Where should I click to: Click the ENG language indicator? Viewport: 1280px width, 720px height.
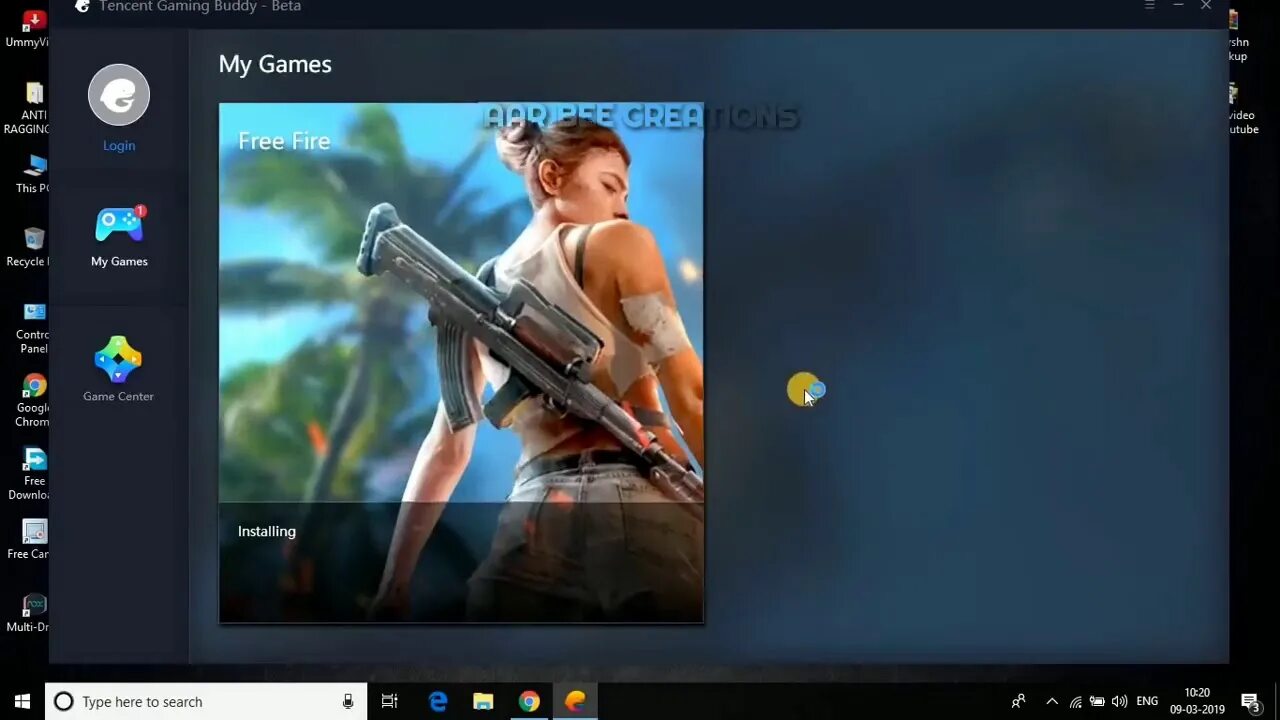click(x=1147, y=701)
